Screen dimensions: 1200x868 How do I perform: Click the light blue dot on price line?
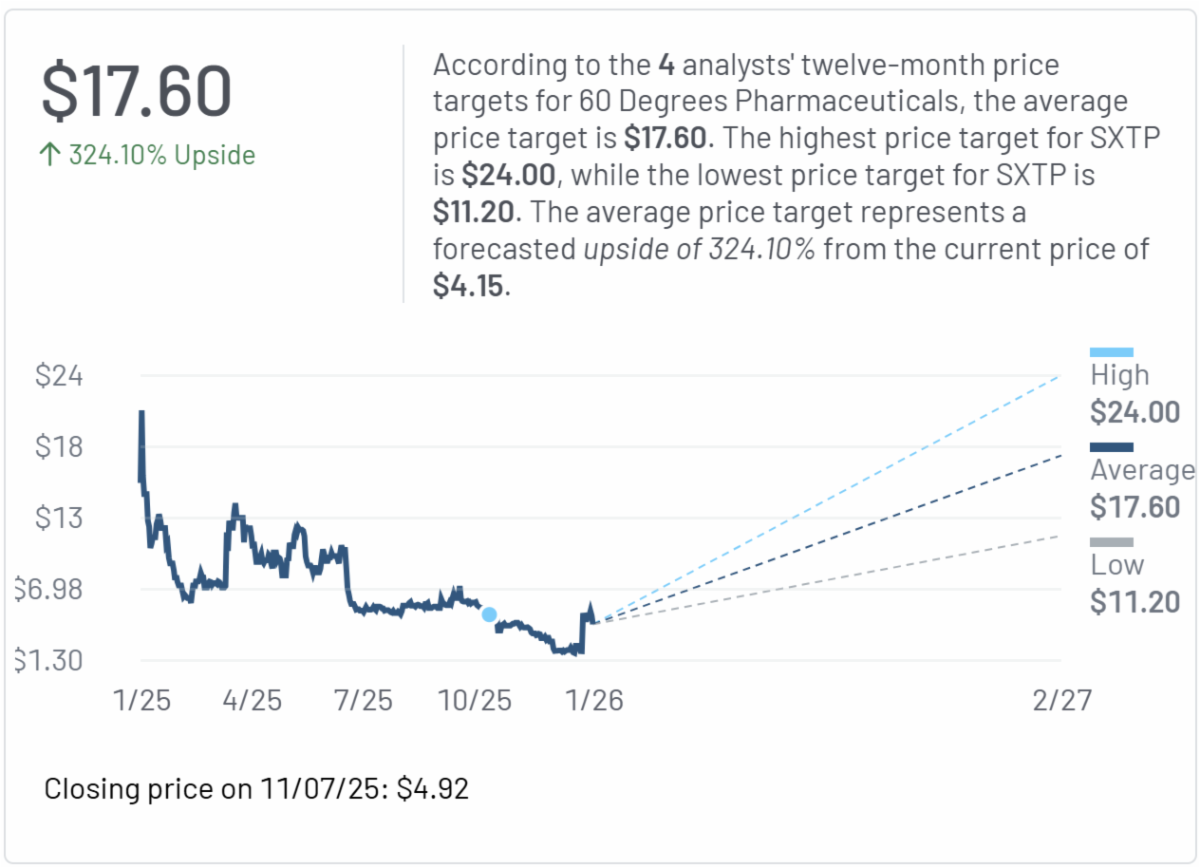click(x=489, y=614)
